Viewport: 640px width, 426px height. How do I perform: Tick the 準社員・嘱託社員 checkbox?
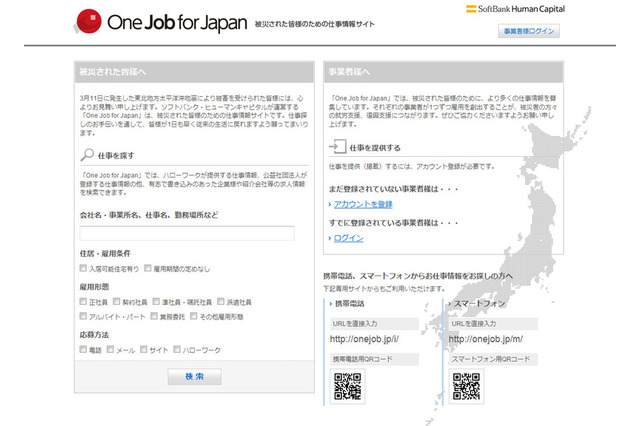pyautogui.click(x=156, y=302)
